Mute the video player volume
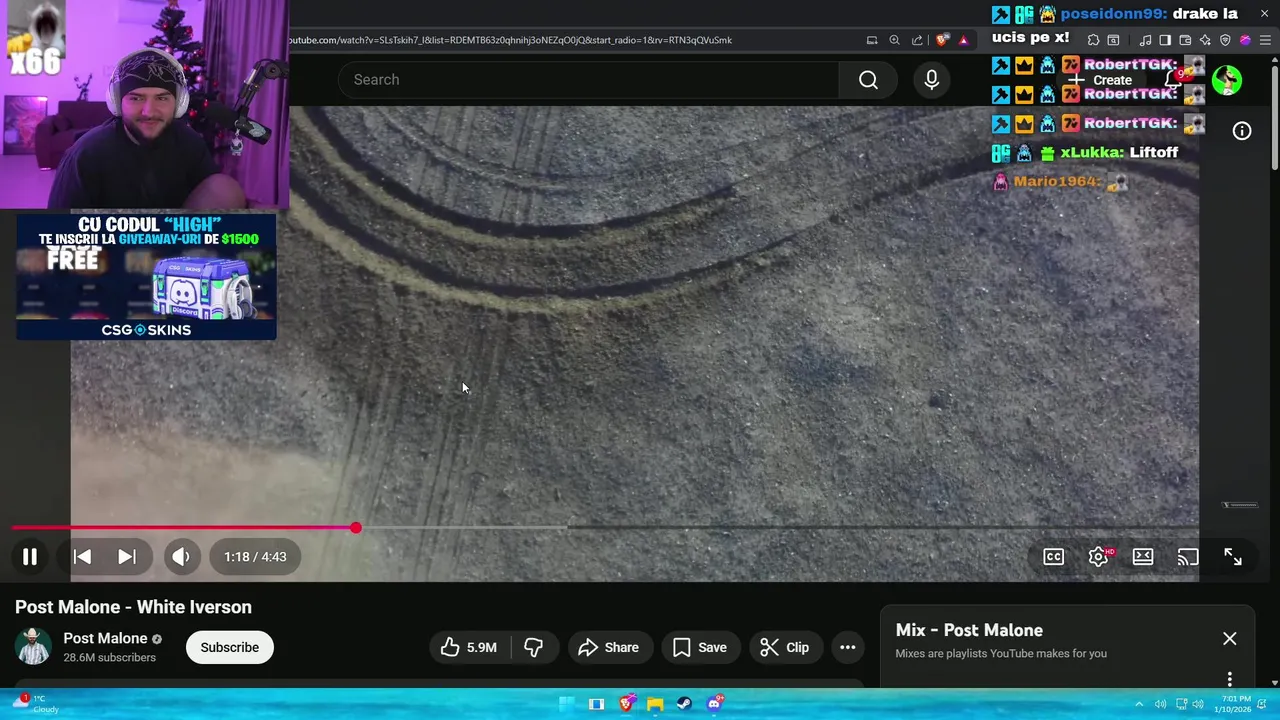 pyautogui.click(x=181, y=557)
